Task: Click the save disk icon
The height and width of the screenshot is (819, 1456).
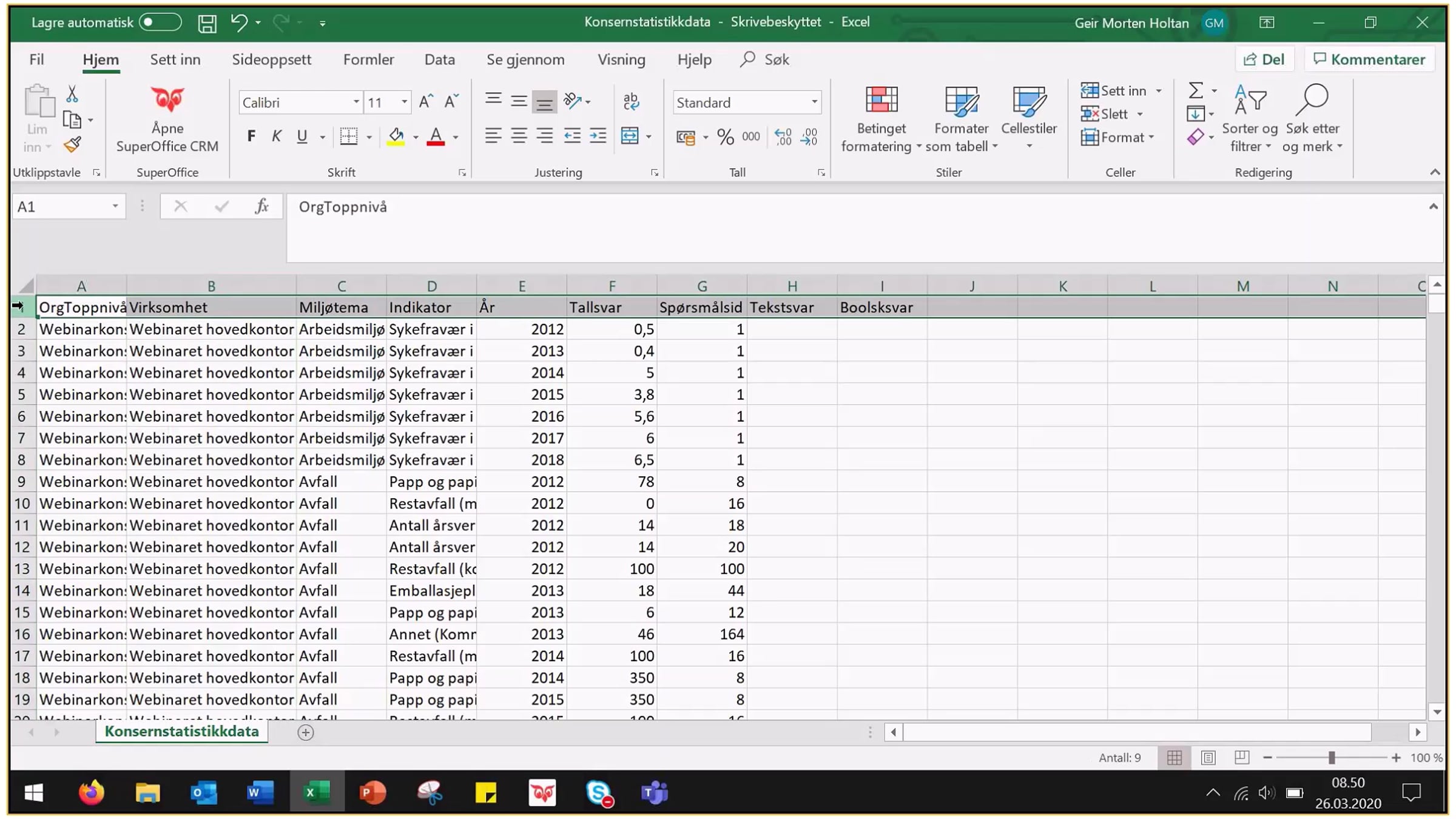Action: (x=207, y=23)
